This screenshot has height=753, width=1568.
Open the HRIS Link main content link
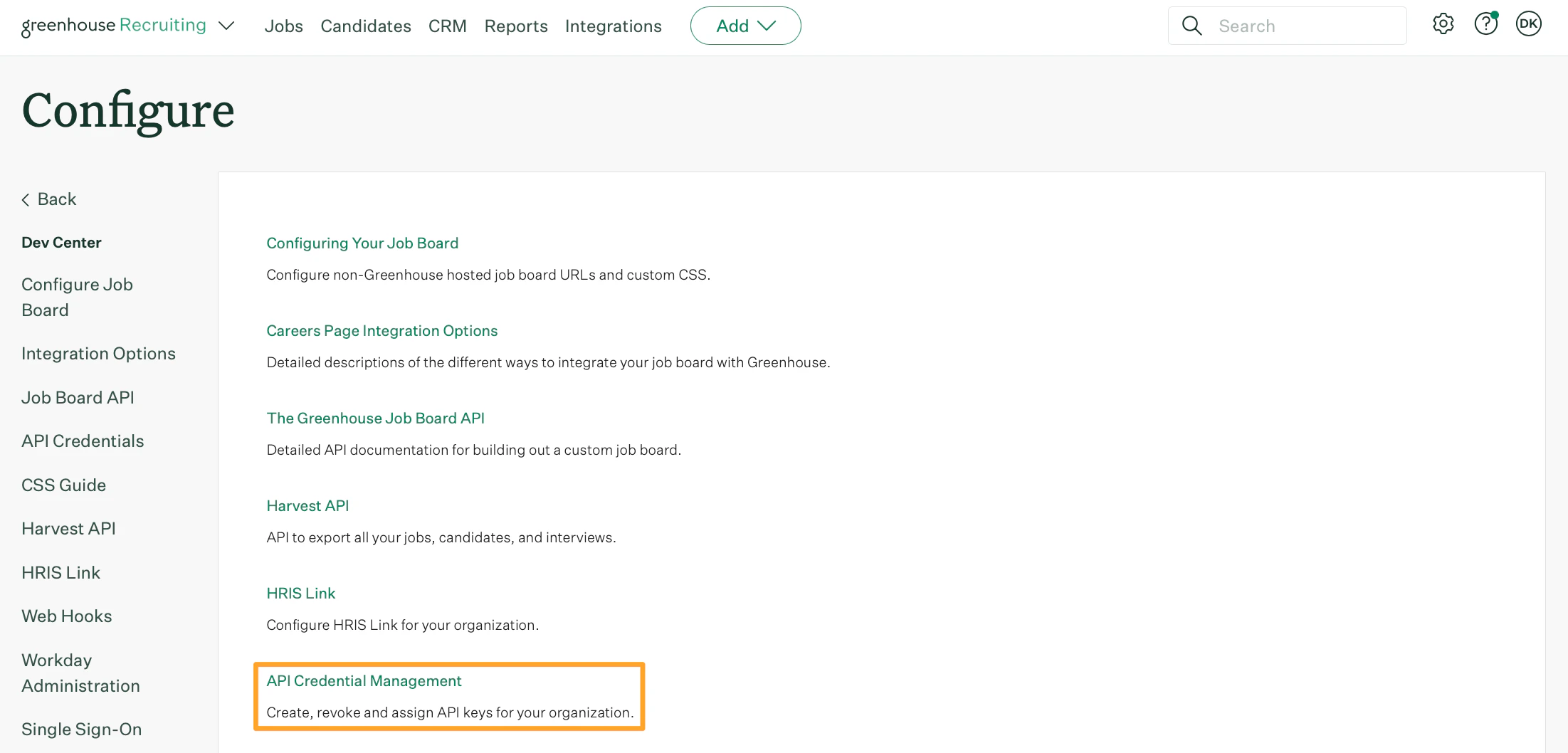(300, 594)
